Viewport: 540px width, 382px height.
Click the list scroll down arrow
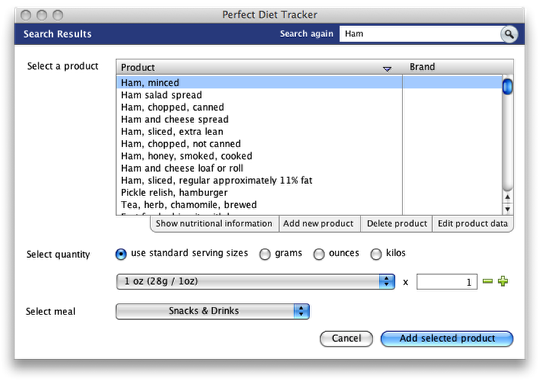coord(507,209)
